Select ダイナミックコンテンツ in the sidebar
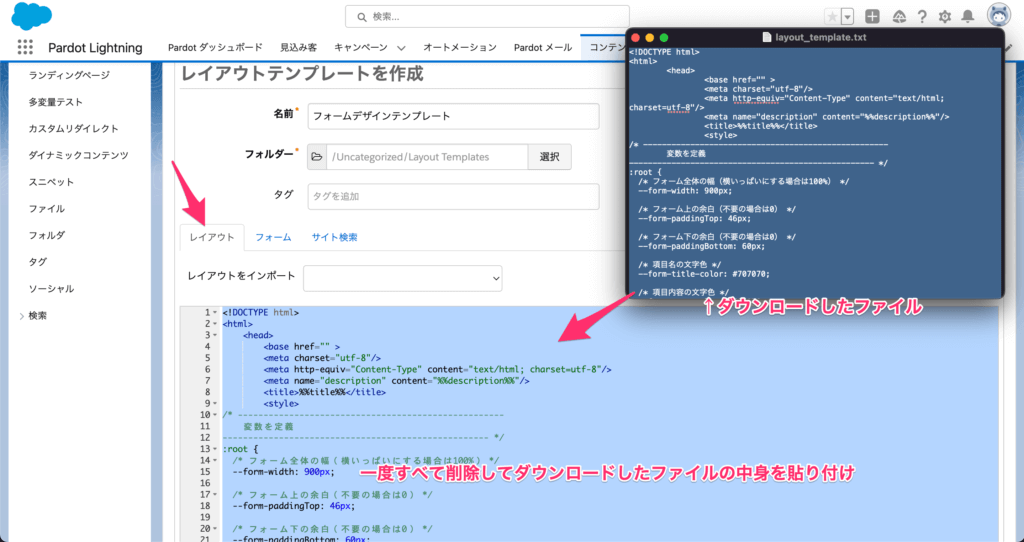The image size is (1024, 542). [78, 155]
